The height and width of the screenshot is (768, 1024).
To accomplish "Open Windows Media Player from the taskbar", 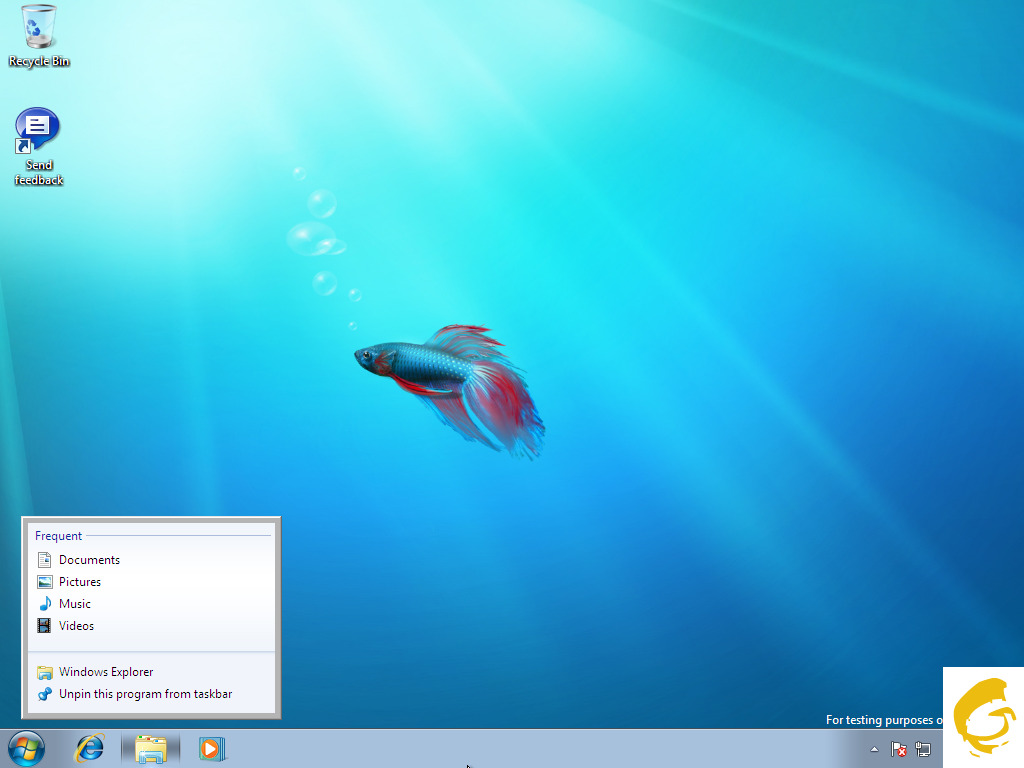I will 211,748.
